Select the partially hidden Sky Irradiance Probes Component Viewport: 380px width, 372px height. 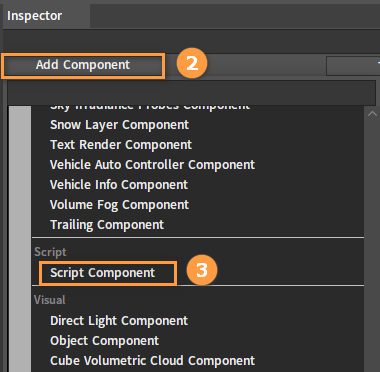tap(150, 108)
